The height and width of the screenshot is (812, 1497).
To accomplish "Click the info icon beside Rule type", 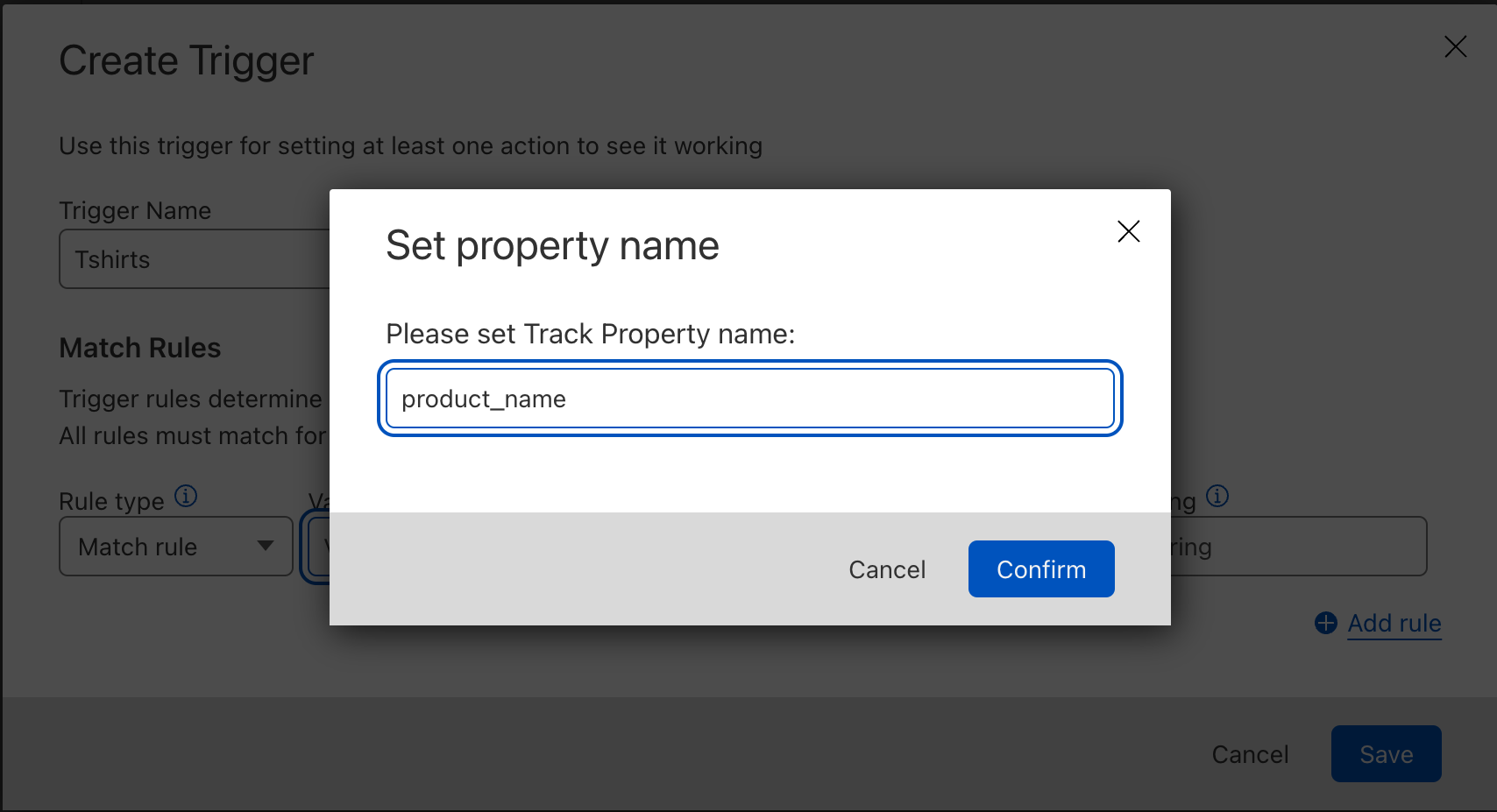I will [186, 497].
